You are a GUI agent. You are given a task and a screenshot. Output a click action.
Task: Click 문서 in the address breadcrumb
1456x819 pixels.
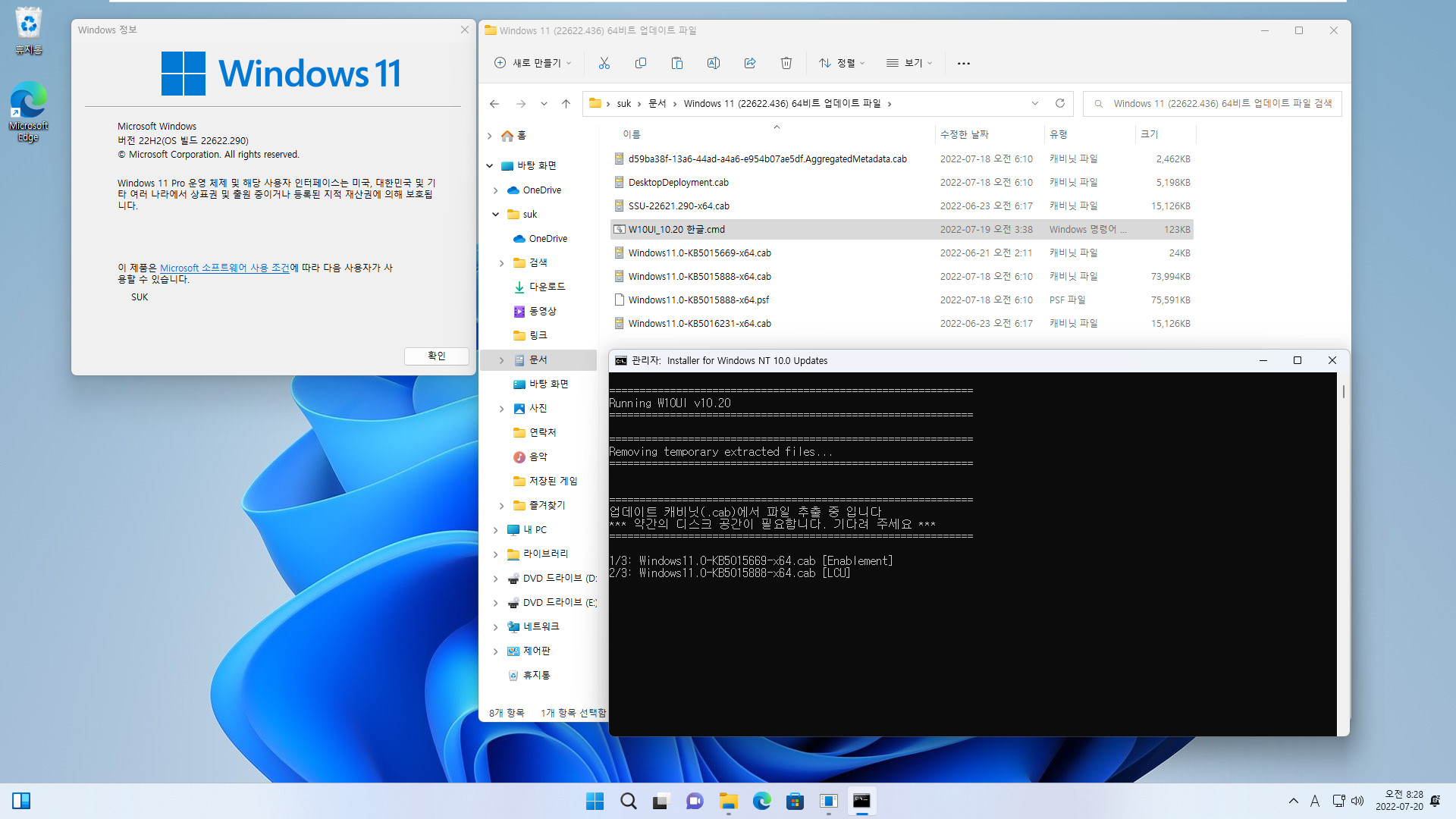[657, 104]
